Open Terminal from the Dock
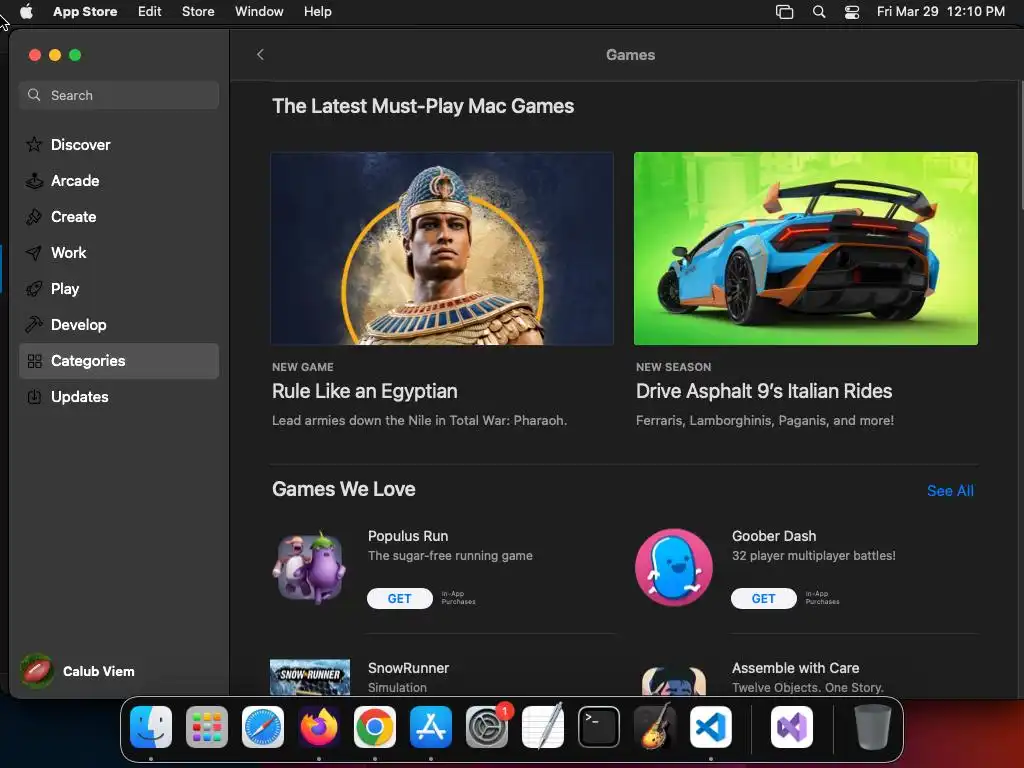This screenshot has height=768, width=1024. pyautogui.click(x=599, y=727)
